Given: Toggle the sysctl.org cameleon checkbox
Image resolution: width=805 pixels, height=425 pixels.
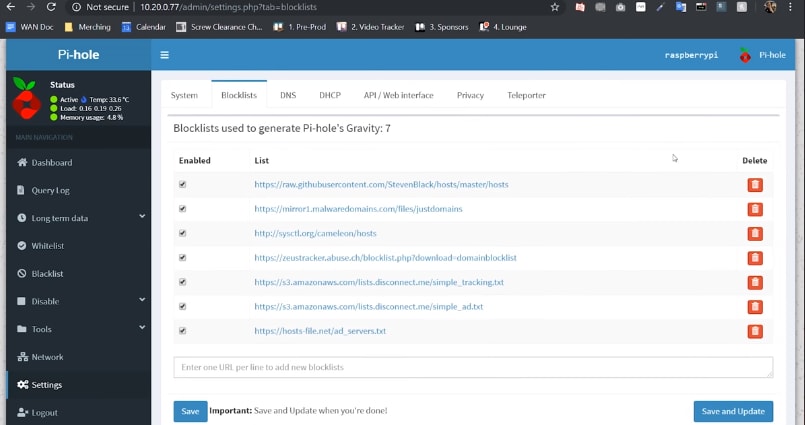Looking at the screenshot, I should click(x=182, y=233).
